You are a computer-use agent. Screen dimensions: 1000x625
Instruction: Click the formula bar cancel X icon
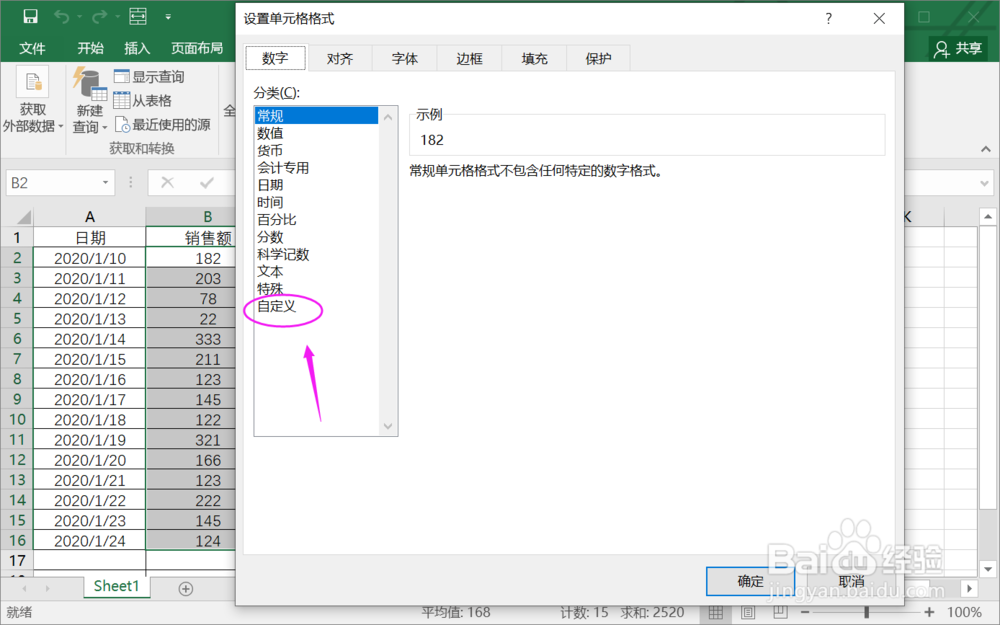click(168, 183)
